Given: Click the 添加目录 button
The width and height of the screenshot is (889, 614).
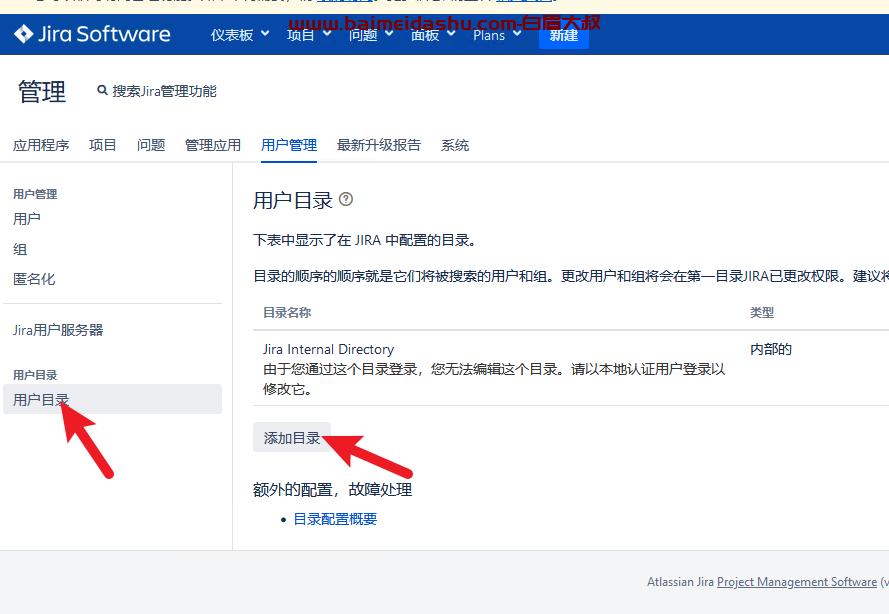Looking at the screenshot, I should click(291, 438).
